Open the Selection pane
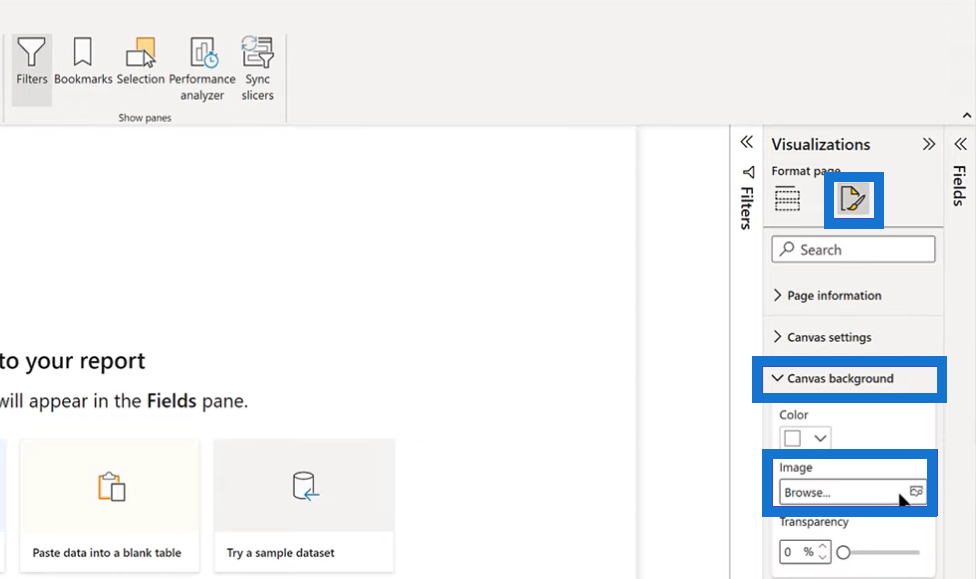This screenshot has width=976, height=579. [x=141, y=61]
